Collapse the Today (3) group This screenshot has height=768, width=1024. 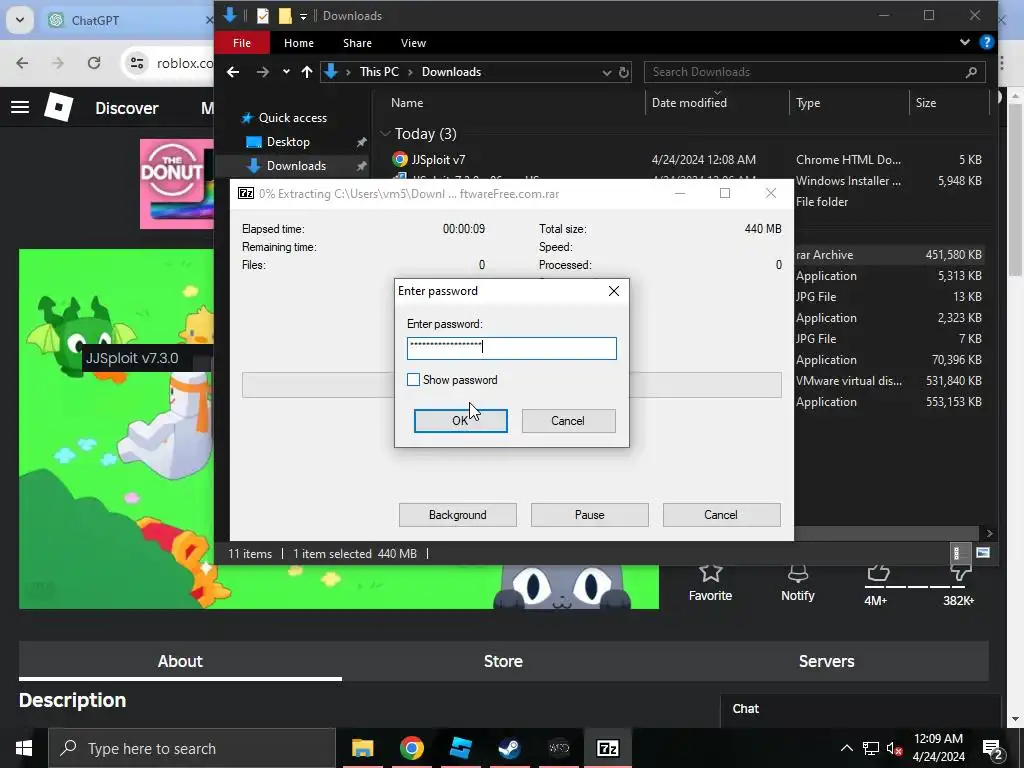(385, 134)
